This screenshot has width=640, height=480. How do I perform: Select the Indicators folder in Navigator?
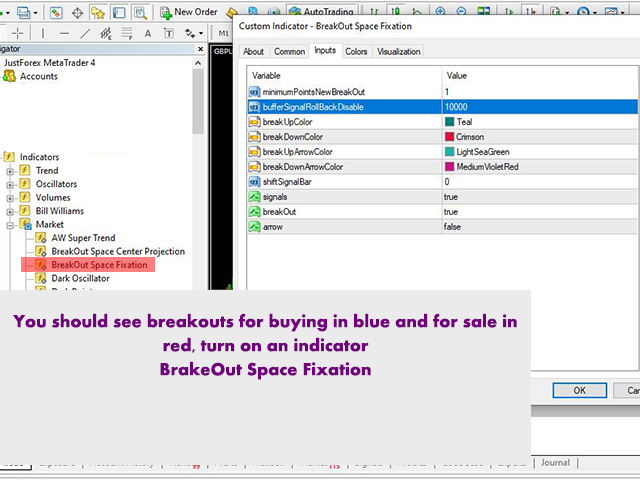coord(39,157)
